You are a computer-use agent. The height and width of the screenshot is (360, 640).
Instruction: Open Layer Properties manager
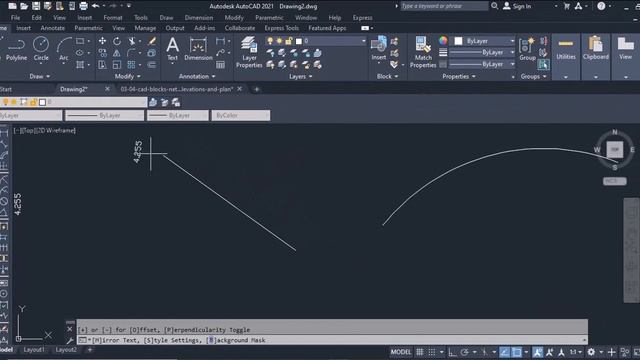click(249, 52)
